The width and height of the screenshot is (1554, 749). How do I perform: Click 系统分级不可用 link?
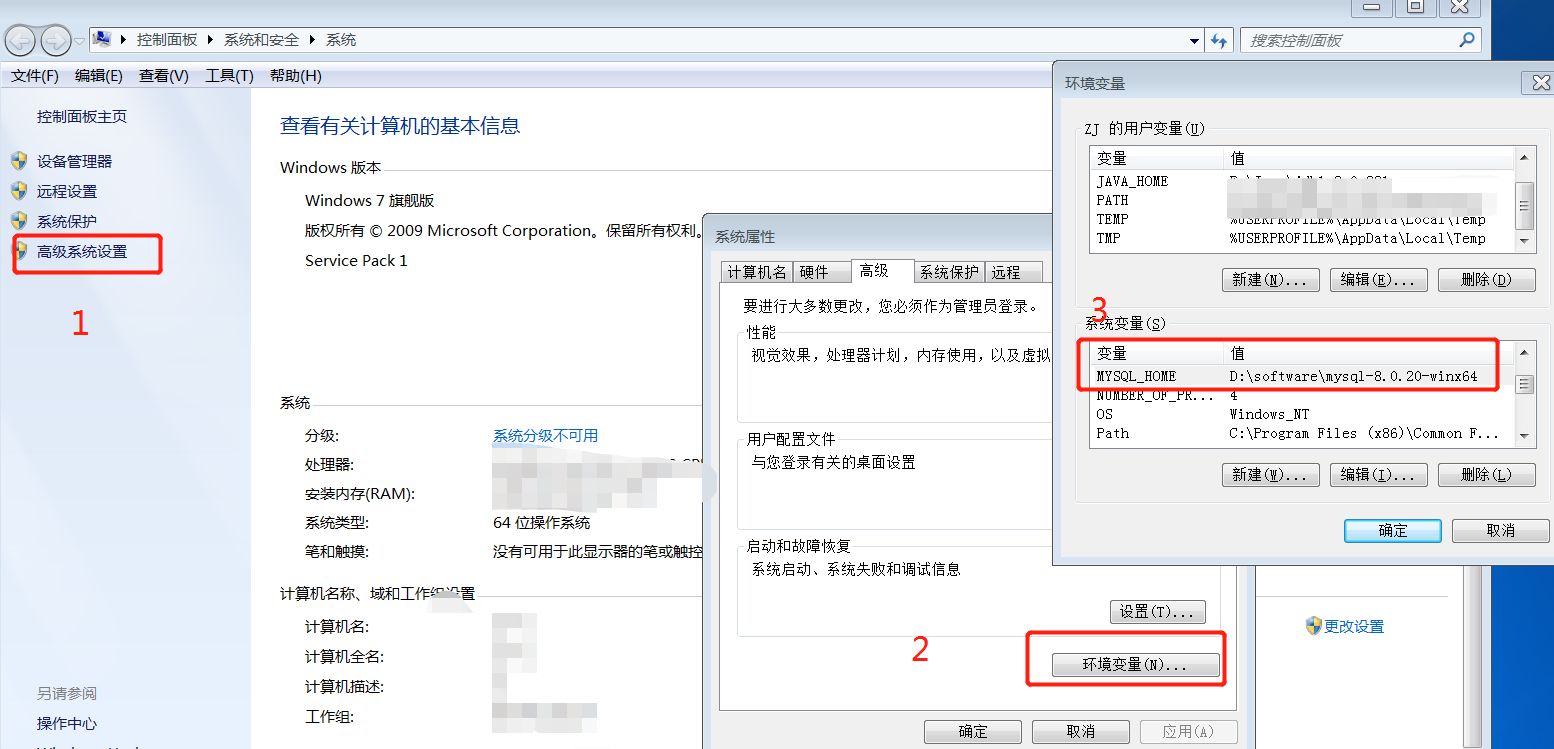coord(545,435)
